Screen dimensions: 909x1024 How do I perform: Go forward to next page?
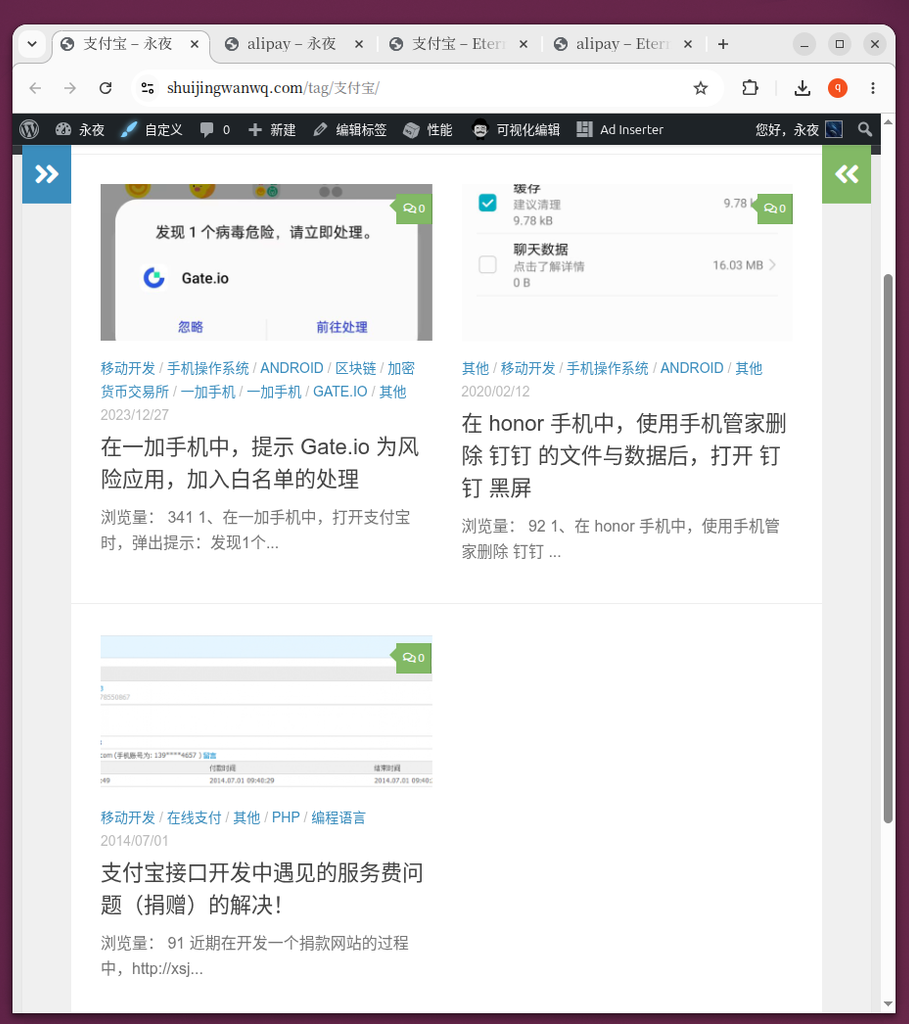coord(70,88)
